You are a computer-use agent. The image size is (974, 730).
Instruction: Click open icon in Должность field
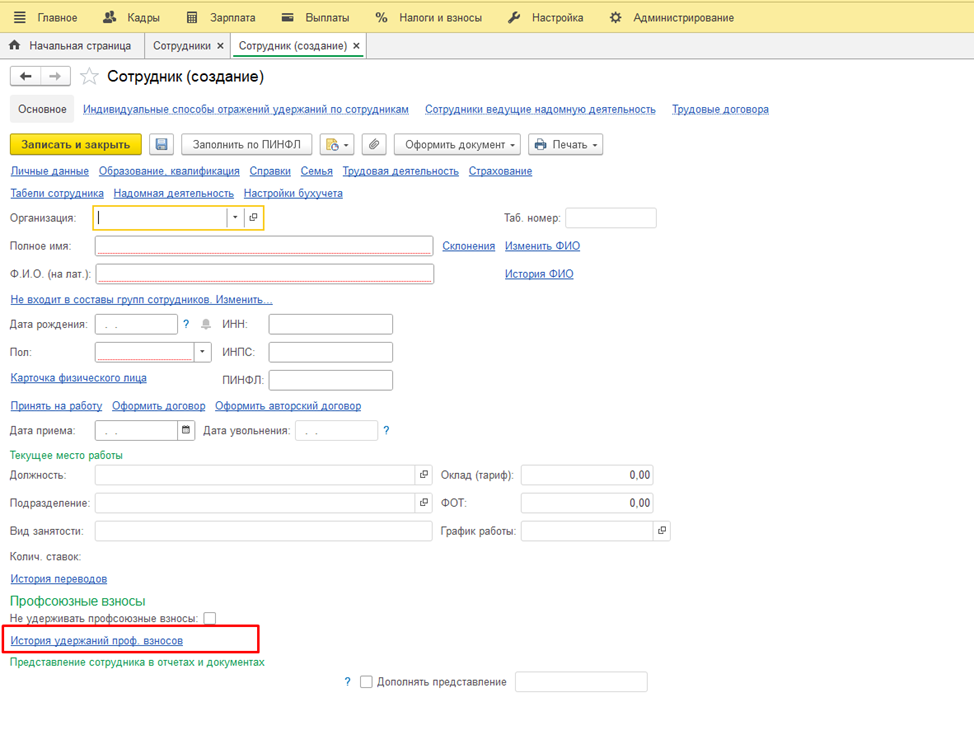click(x=424, y=475)
